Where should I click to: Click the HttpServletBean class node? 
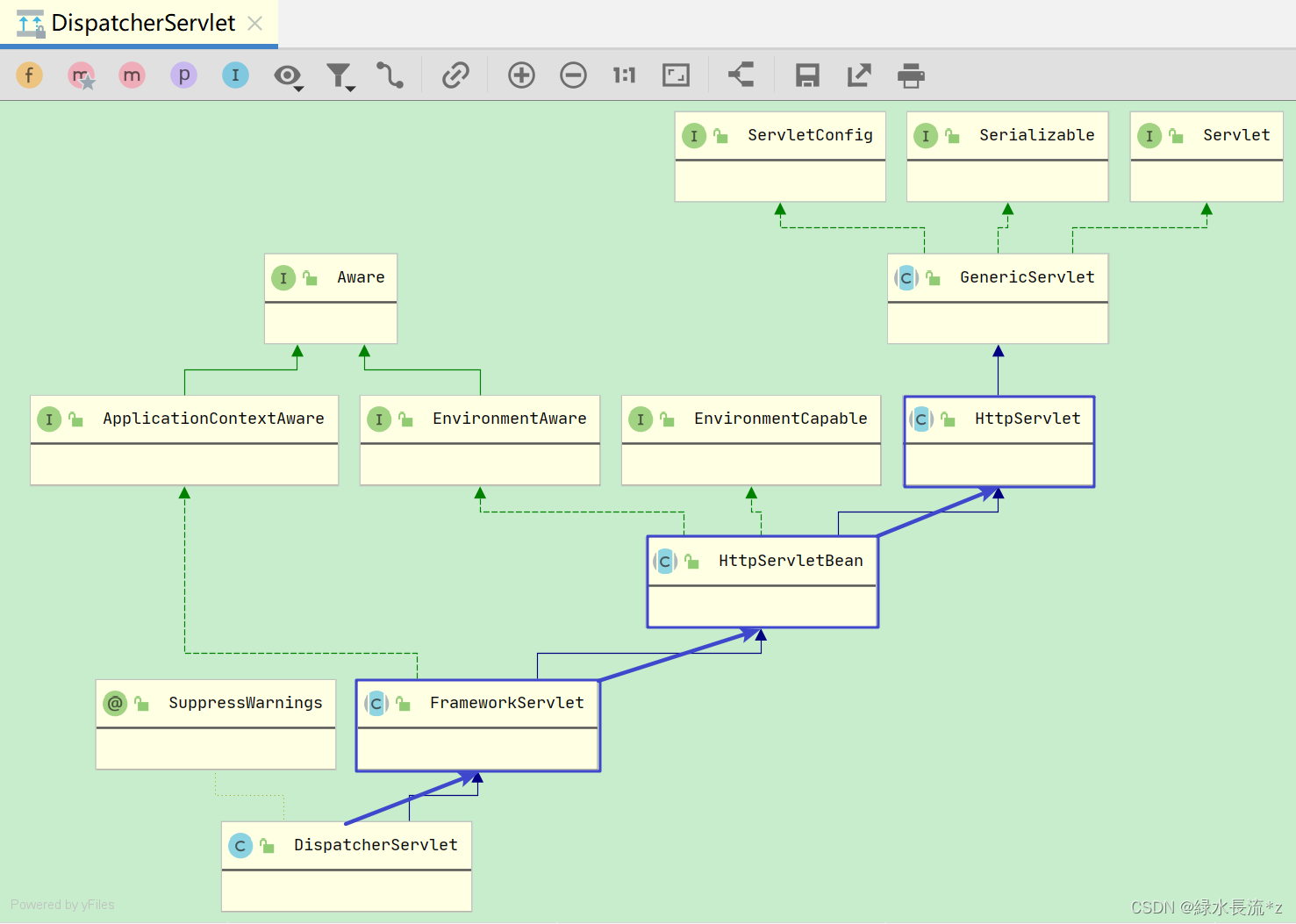coord(763,583)
